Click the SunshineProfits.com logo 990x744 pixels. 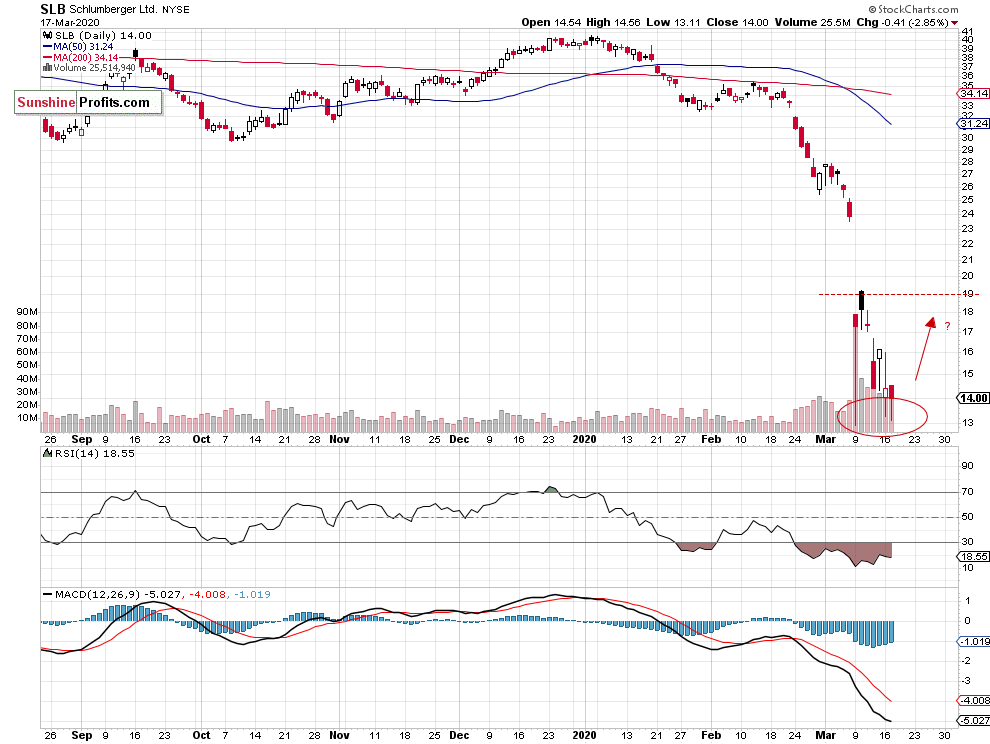pyautogui.click(x=88, y=102)
